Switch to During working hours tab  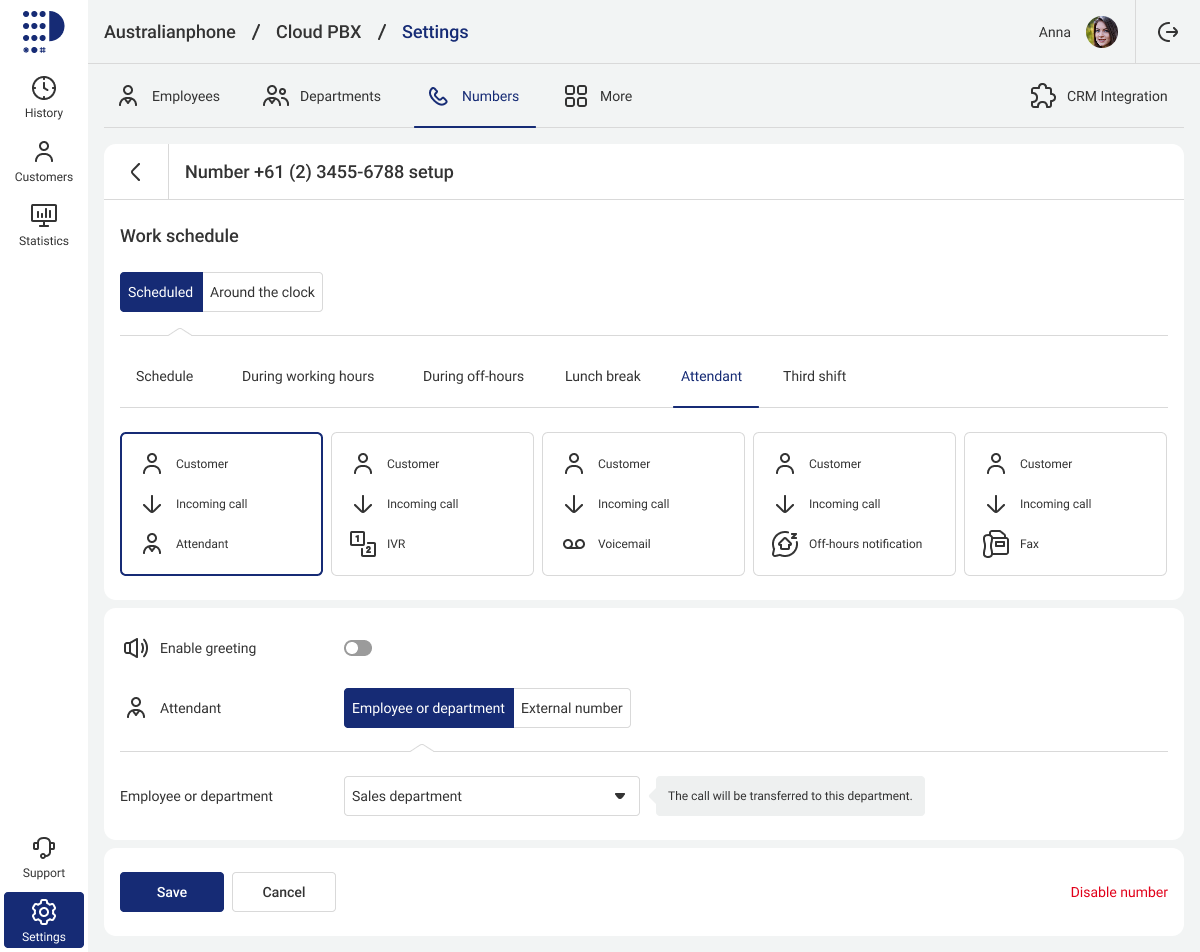point(308,376)
